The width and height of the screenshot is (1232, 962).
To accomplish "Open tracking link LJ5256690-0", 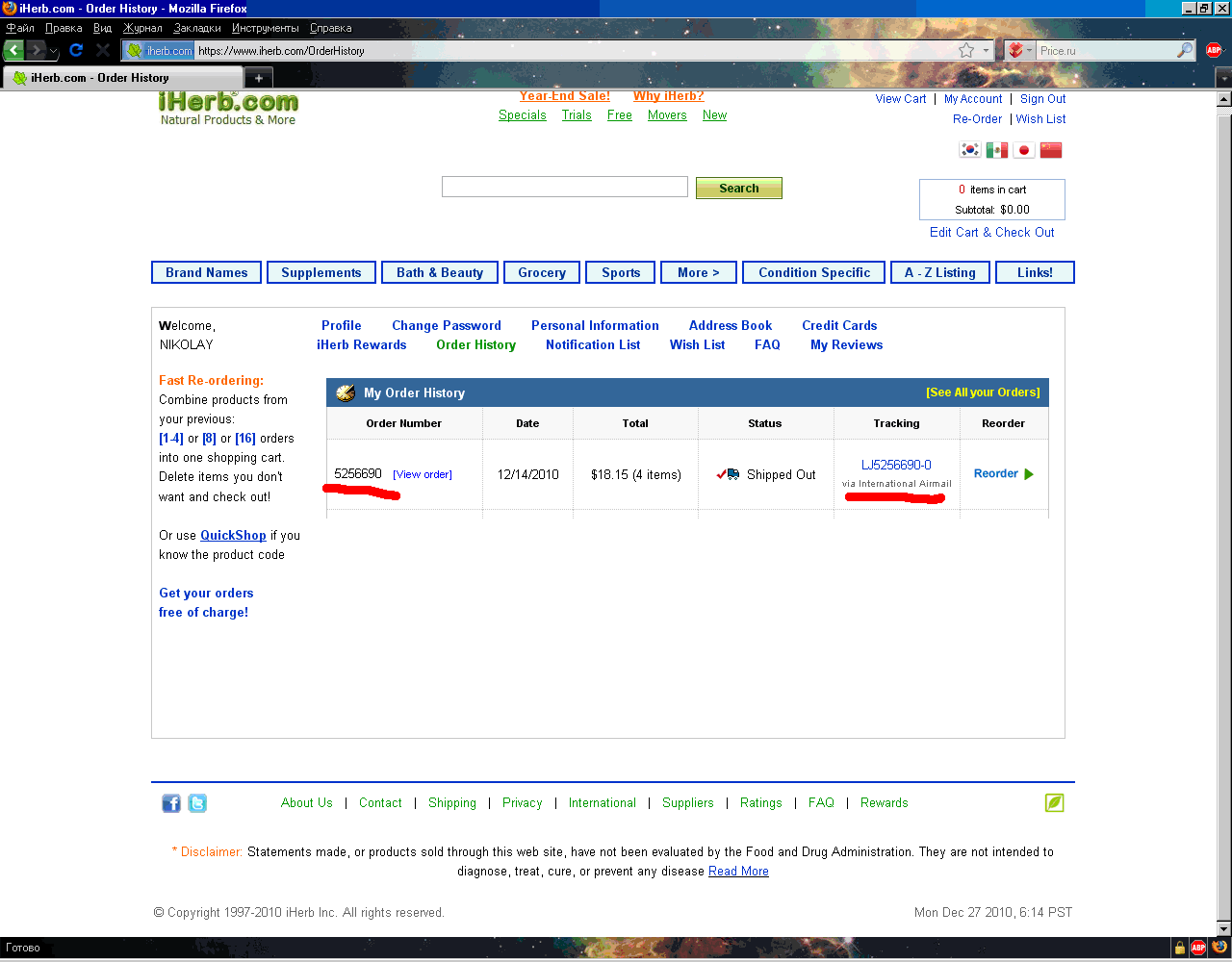I will click(896, 465).
